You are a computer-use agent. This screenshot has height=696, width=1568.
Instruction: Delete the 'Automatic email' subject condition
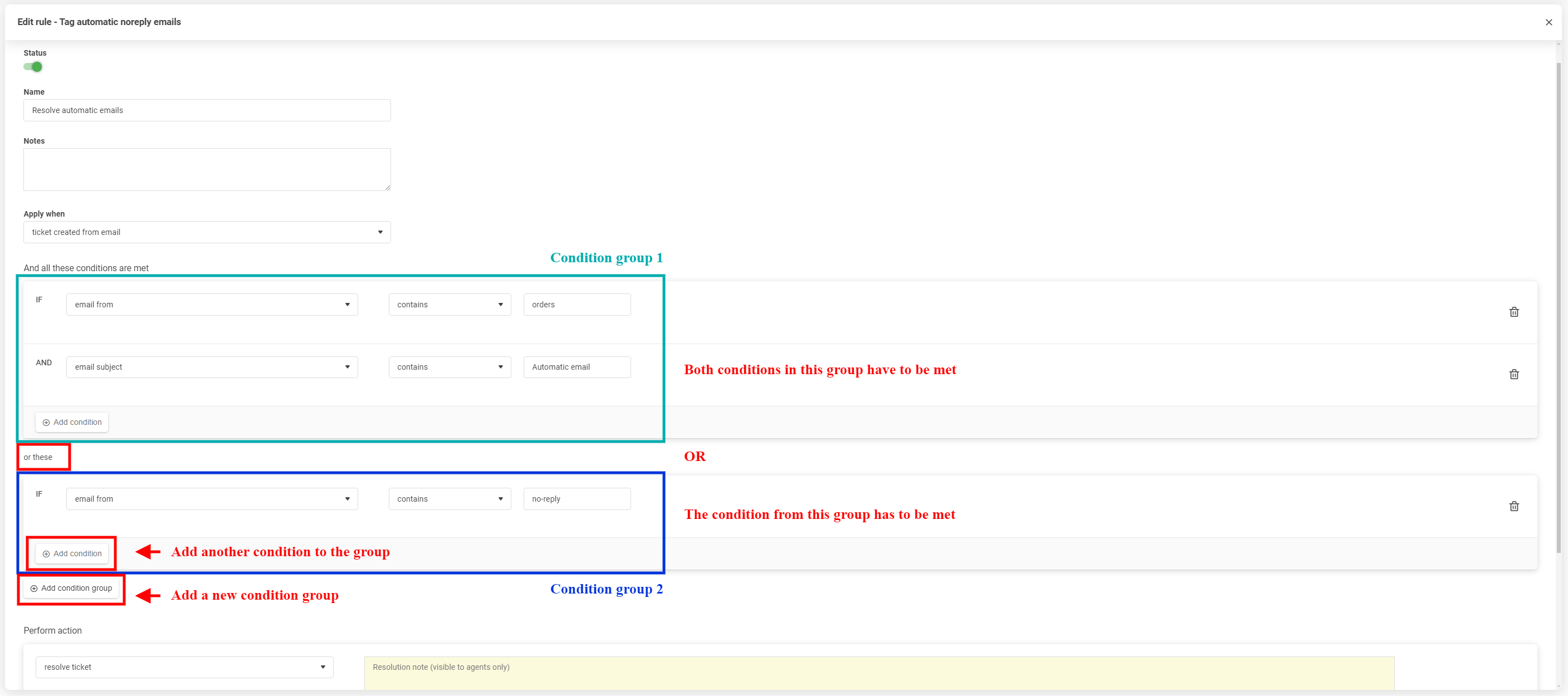point(1513,374)
